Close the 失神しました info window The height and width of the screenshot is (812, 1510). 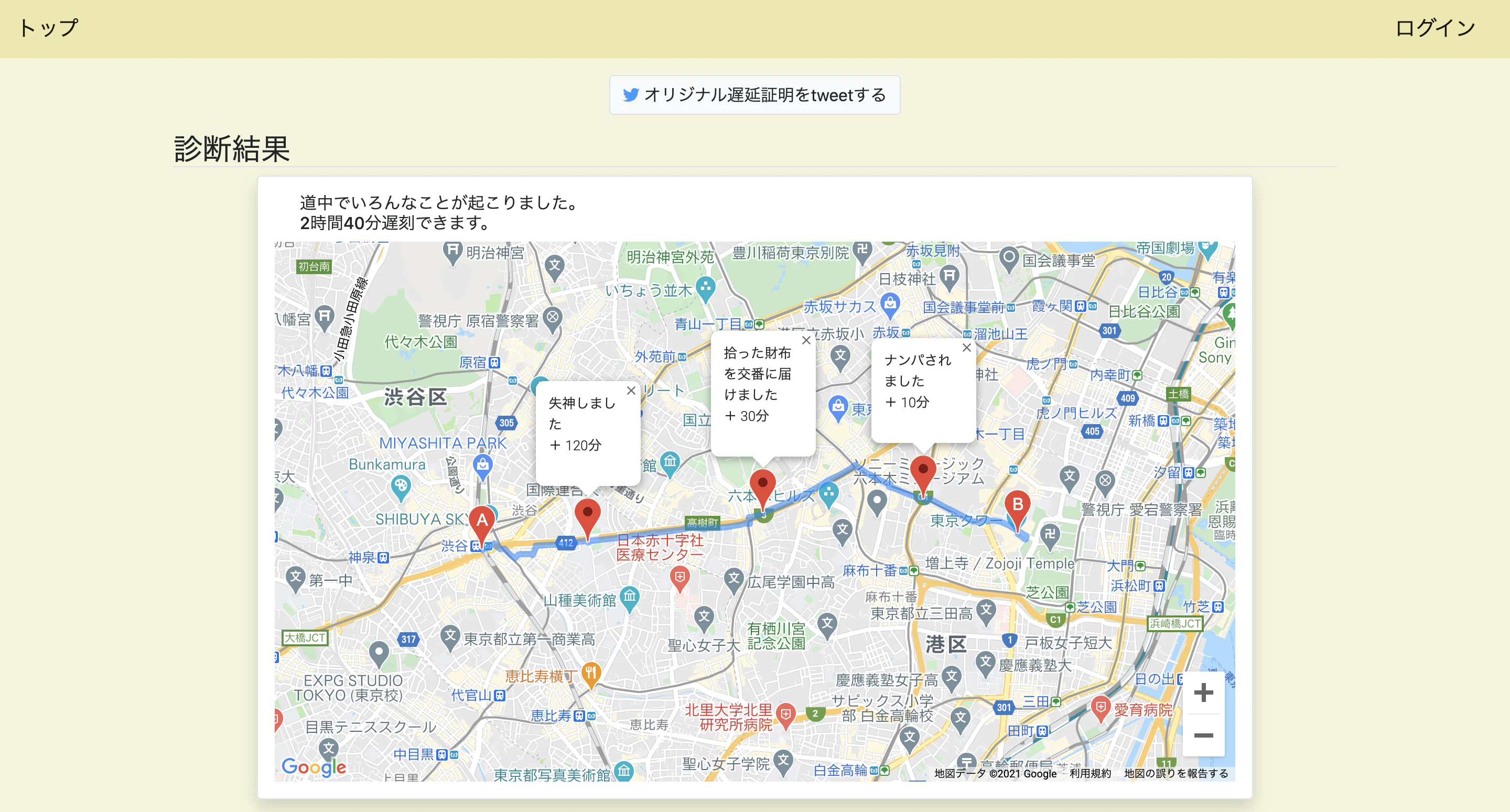(x=631, y=391)
